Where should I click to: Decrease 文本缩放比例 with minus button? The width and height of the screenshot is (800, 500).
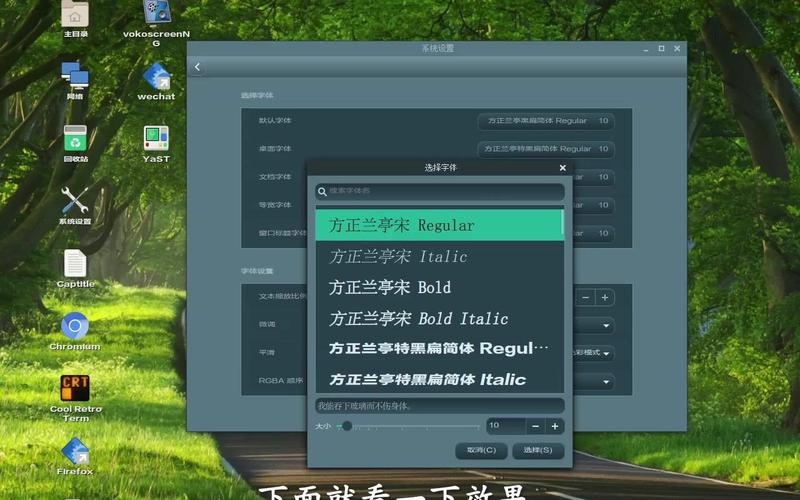(x=586, y=297)
